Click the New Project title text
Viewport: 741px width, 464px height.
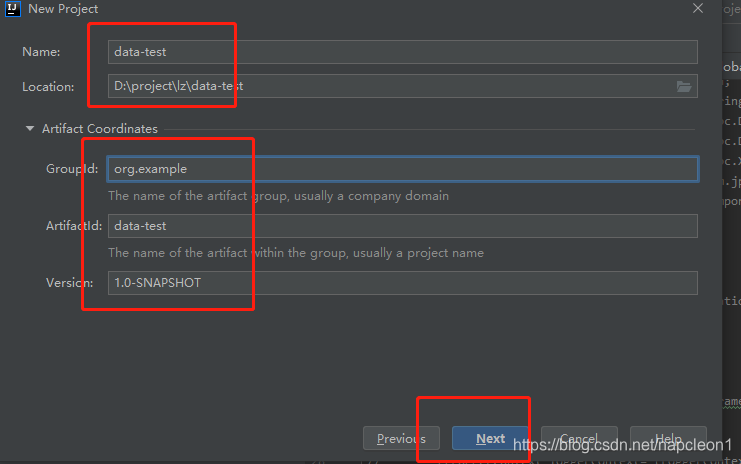click(x=63, y=9)
